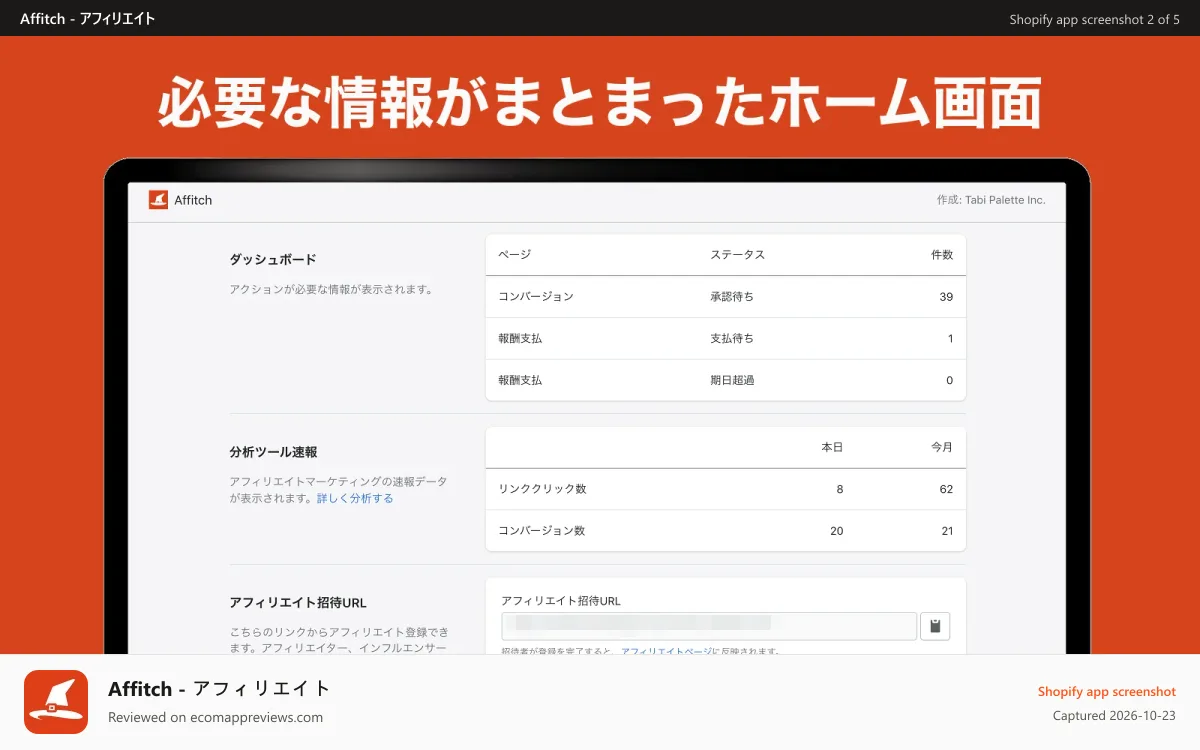Click the 本日 column header
This screenshot has height=750, width=1200.
click(x=832, y=448)
